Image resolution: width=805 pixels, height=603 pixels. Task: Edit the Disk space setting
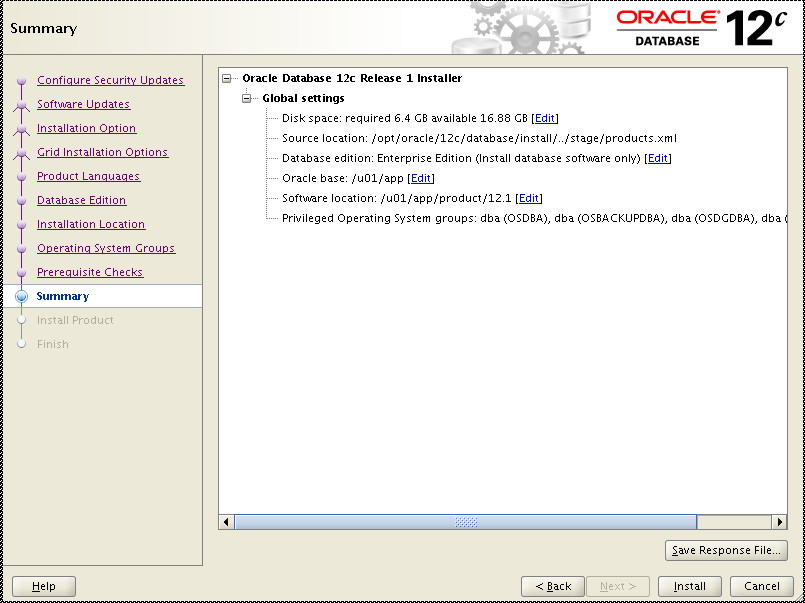545,118
